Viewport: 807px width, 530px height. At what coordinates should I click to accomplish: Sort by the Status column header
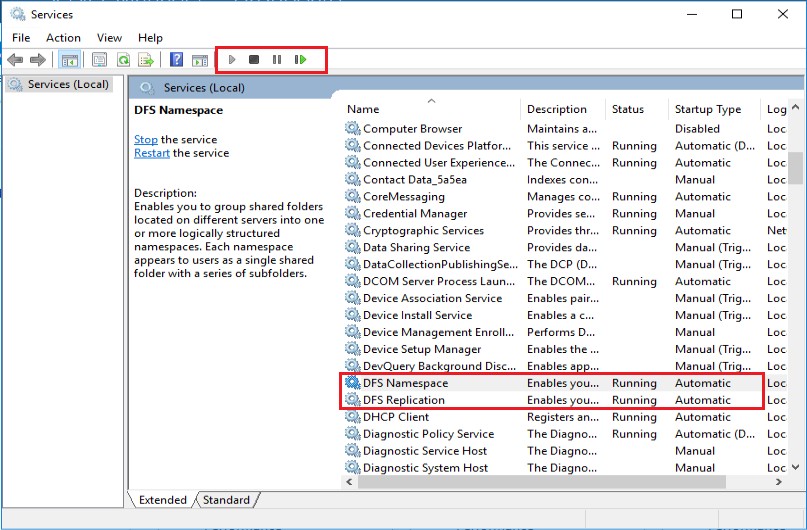click(x=628, y=109)
